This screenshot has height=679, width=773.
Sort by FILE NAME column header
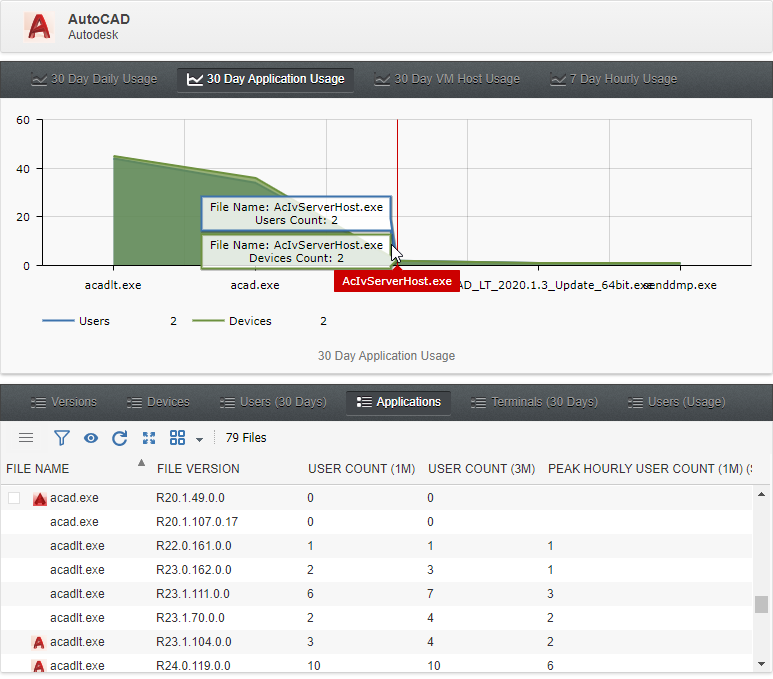click(x=37, y=469)
